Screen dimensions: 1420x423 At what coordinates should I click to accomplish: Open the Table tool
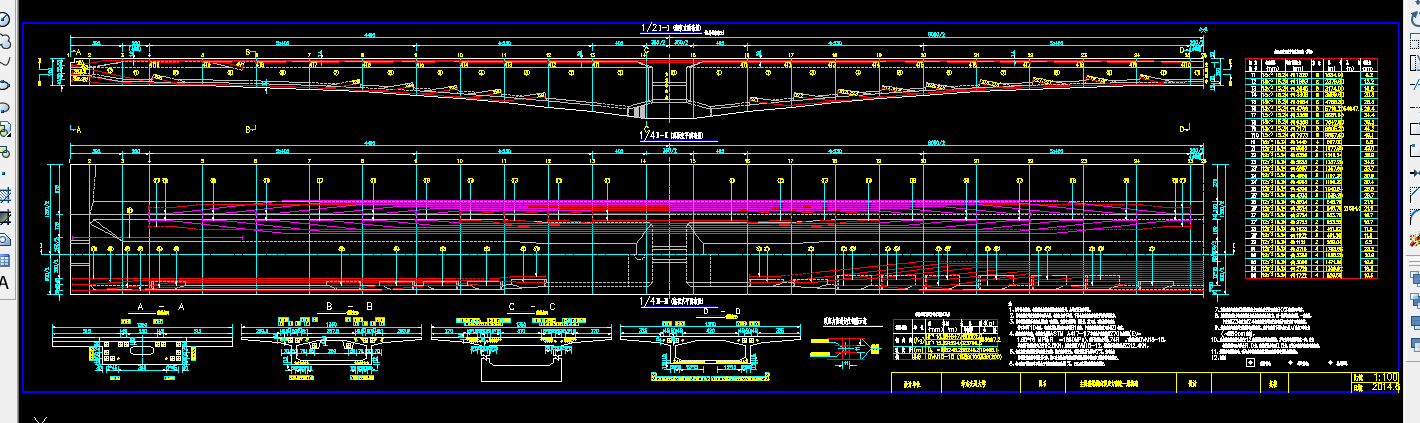(4, 260)
